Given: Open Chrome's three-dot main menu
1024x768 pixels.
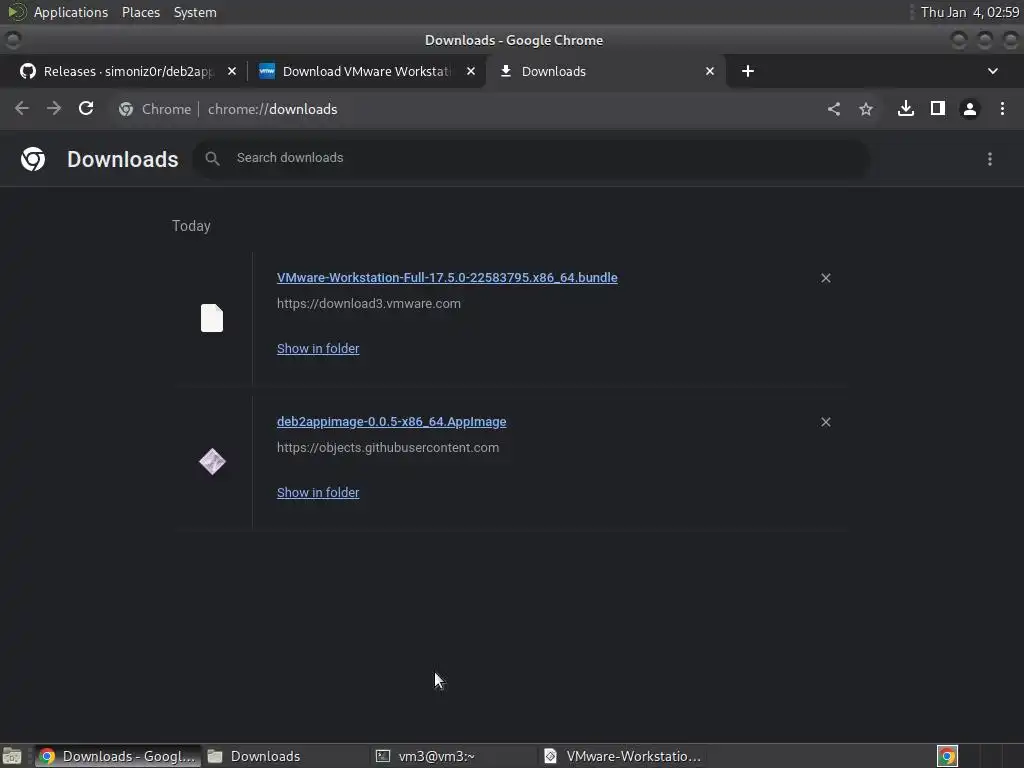Looking at the screenshot, I should click(1002, 108).
